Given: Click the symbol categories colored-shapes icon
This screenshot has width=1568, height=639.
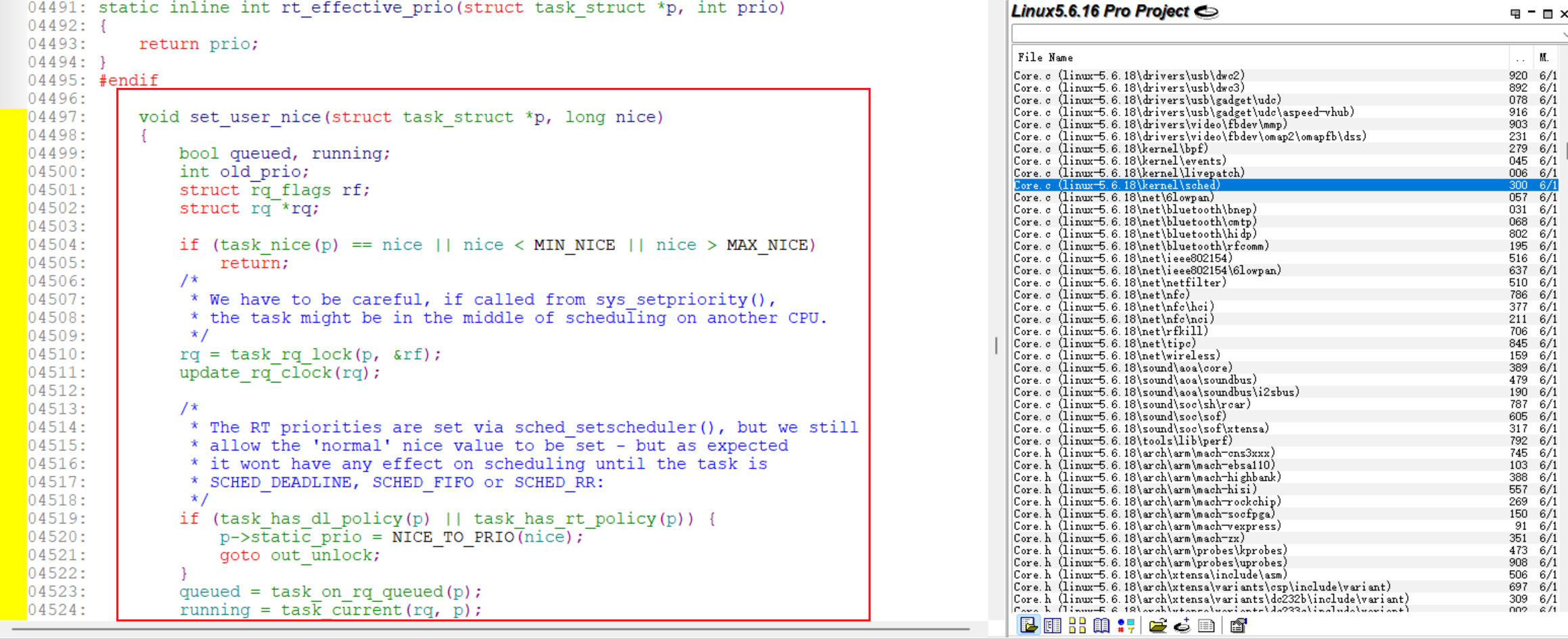Looking at the screenshot, I should tap(1126, 625).
